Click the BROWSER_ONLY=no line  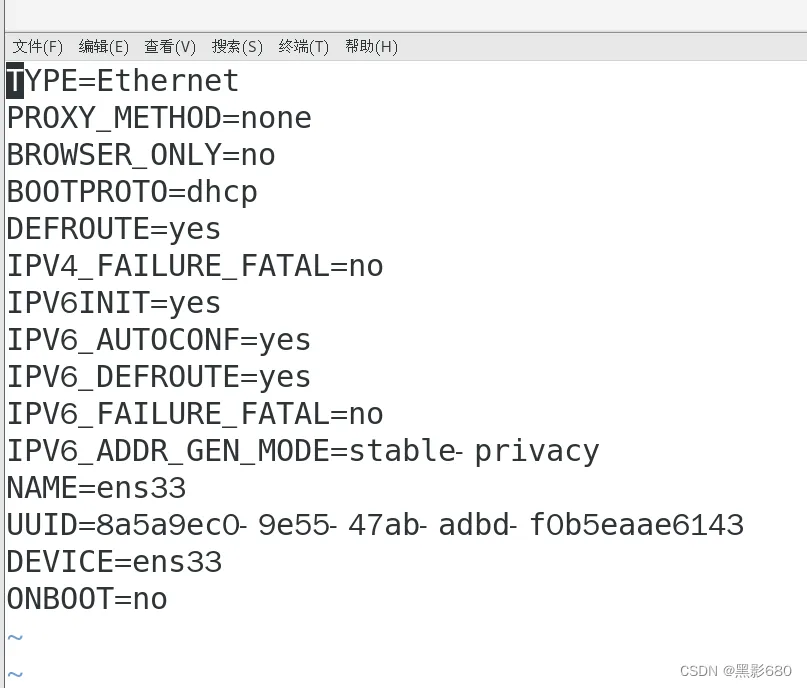[141, 155]
